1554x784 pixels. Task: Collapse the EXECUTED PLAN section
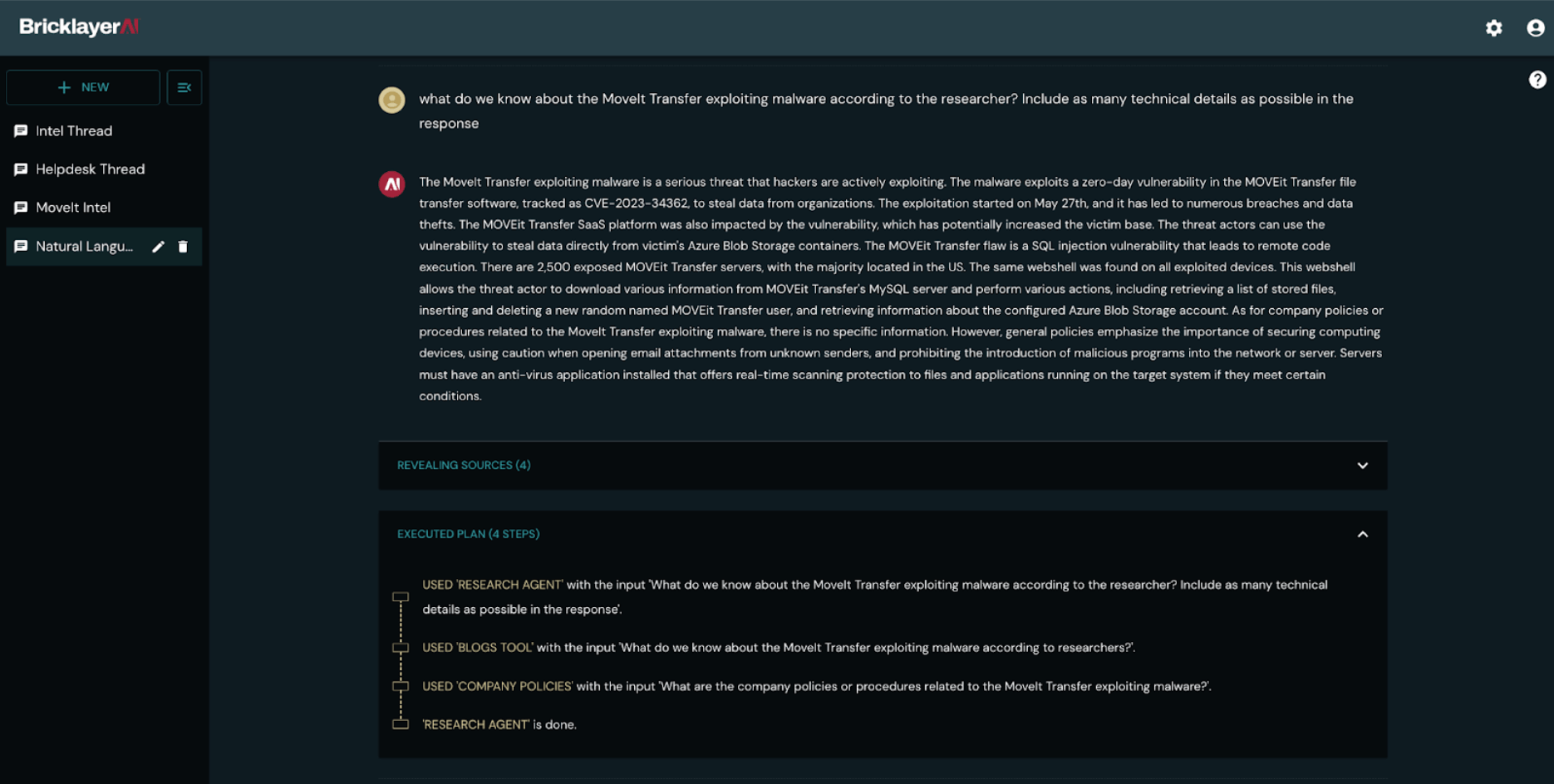1363,534
